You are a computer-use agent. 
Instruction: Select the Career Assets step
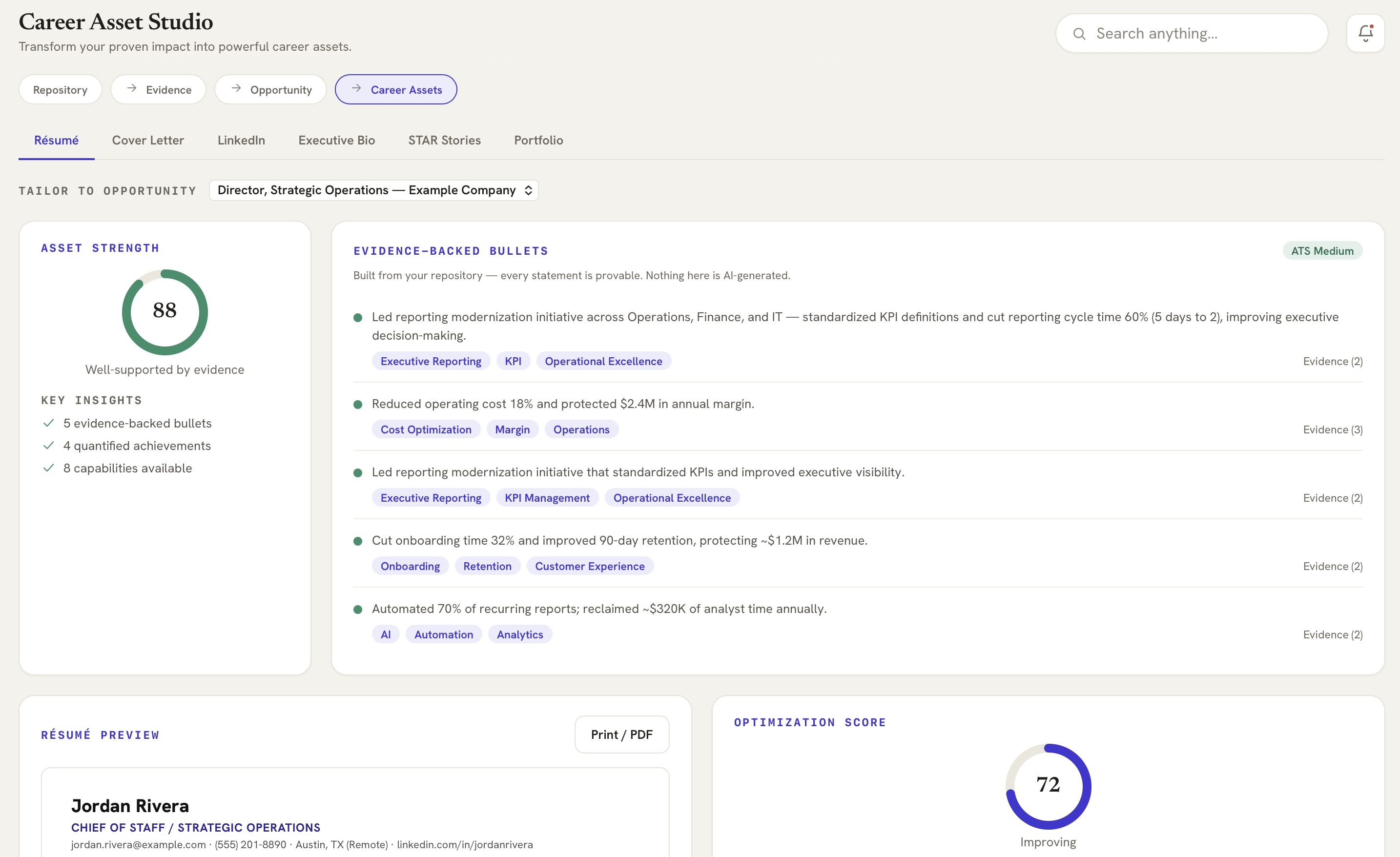pyautogui.click(x=396, y=90)
